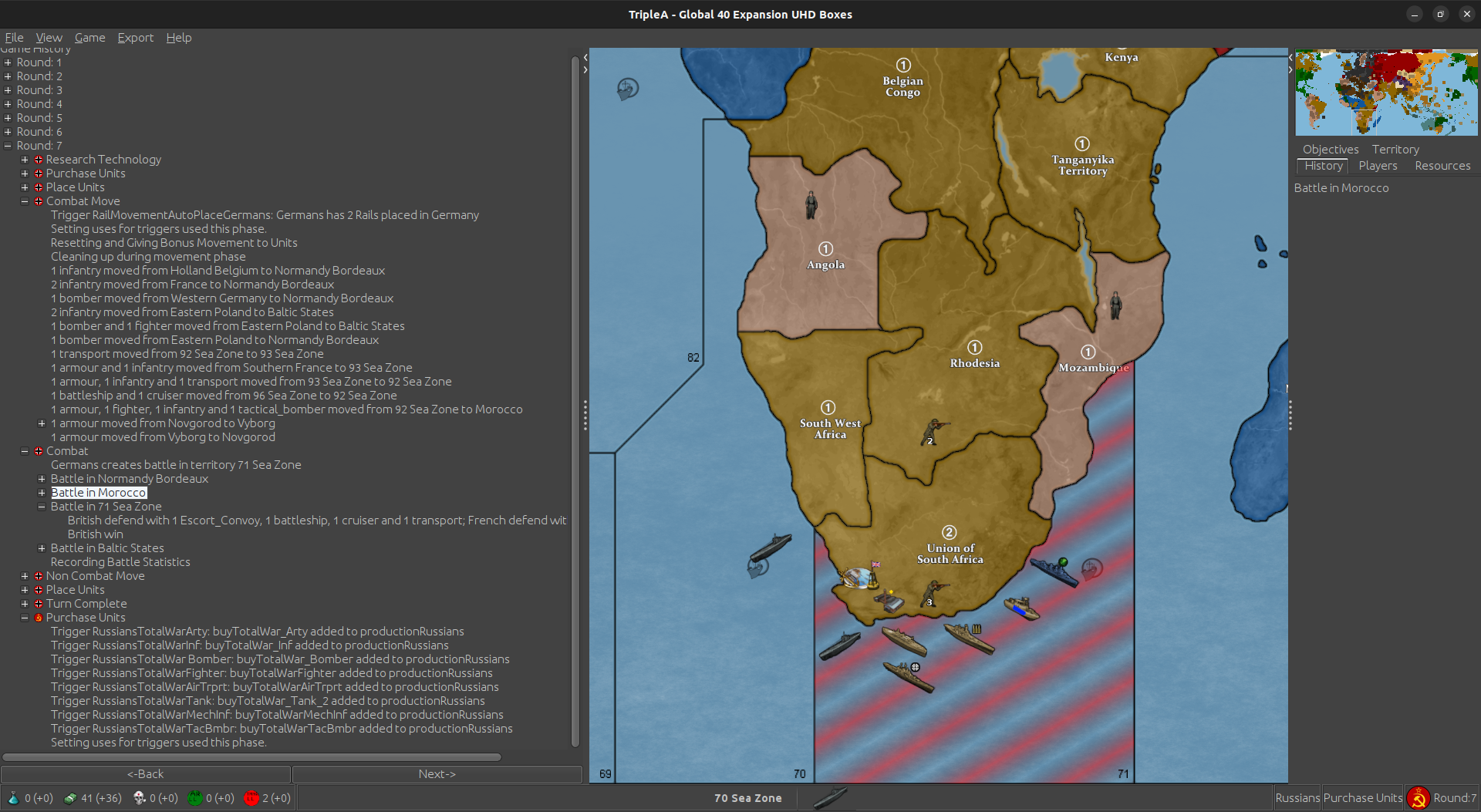1481x812 pixels.
Task: Select '1 armour moved from Vyborg to Novgorod'
Action: coord(163,437)
